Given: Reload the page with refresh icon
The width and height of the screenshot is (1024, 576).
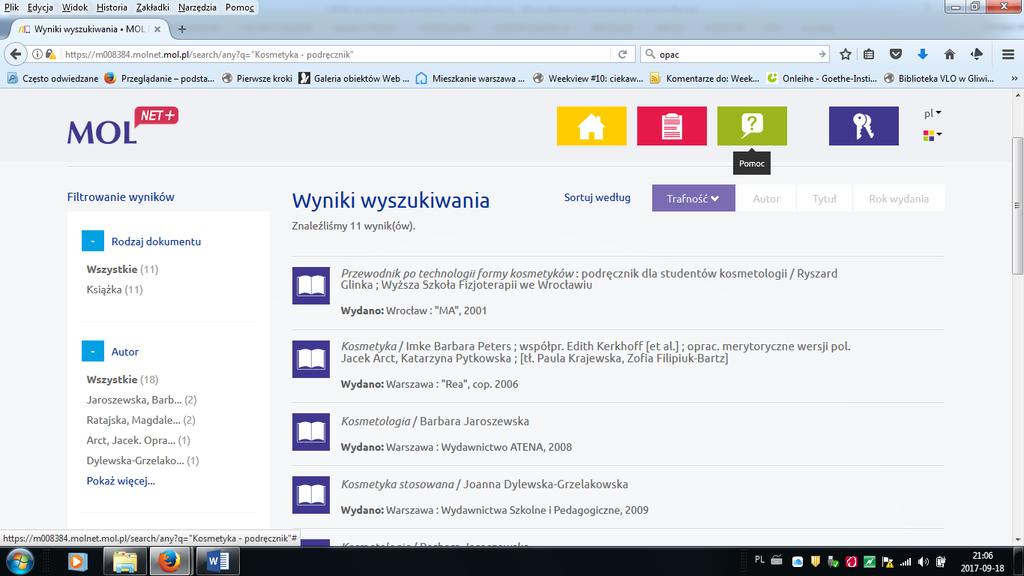Looking at the screenshot, I should click(x=622, y=54).
